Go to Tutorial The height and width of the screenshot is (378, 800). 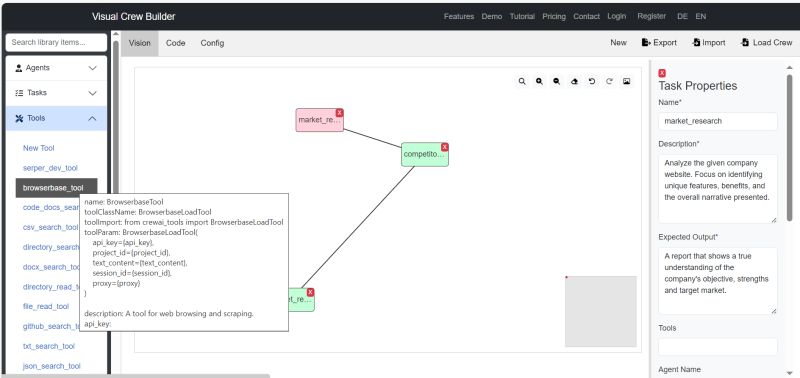pyautogui.click(x=522, y=16)
